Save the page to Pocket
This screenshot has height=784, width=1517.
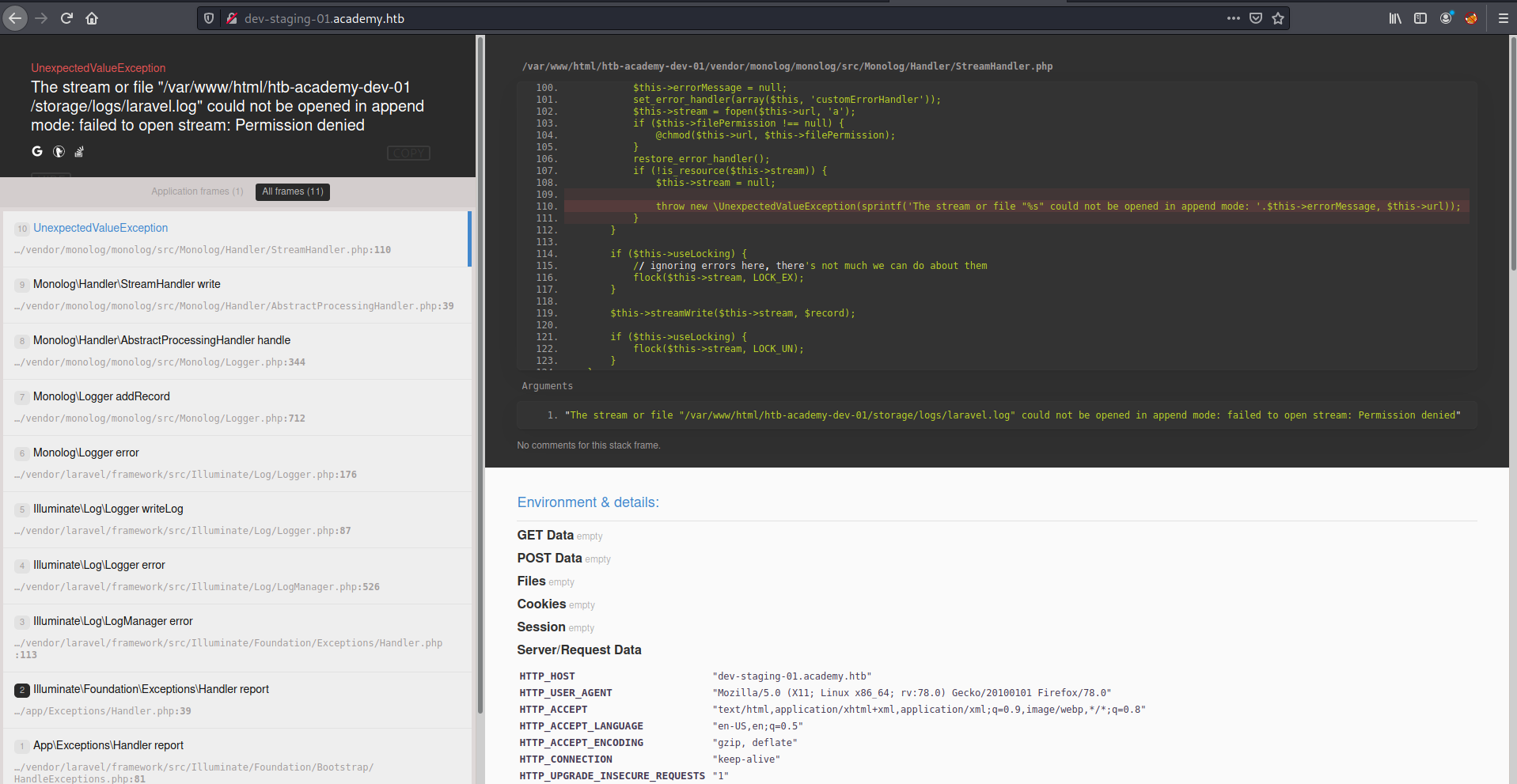coord(1256,18)
